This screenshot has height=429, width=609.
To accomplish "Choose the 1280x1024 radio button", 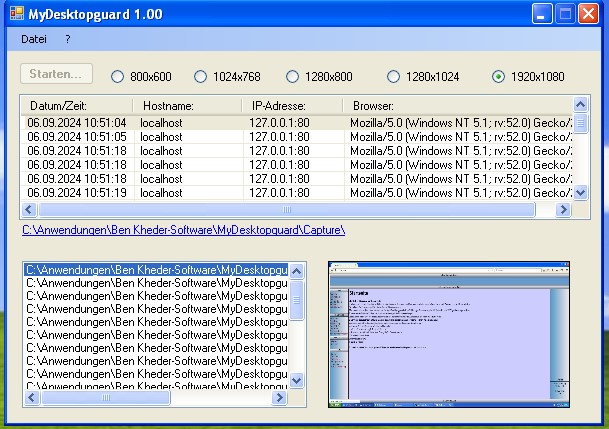I will 423,77.
